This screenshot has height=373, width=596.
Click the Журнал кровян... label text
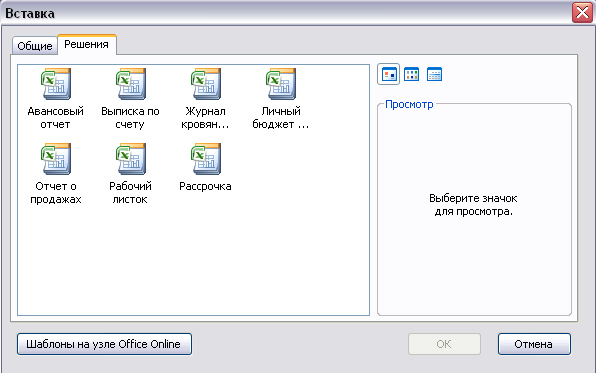point(205,118)
